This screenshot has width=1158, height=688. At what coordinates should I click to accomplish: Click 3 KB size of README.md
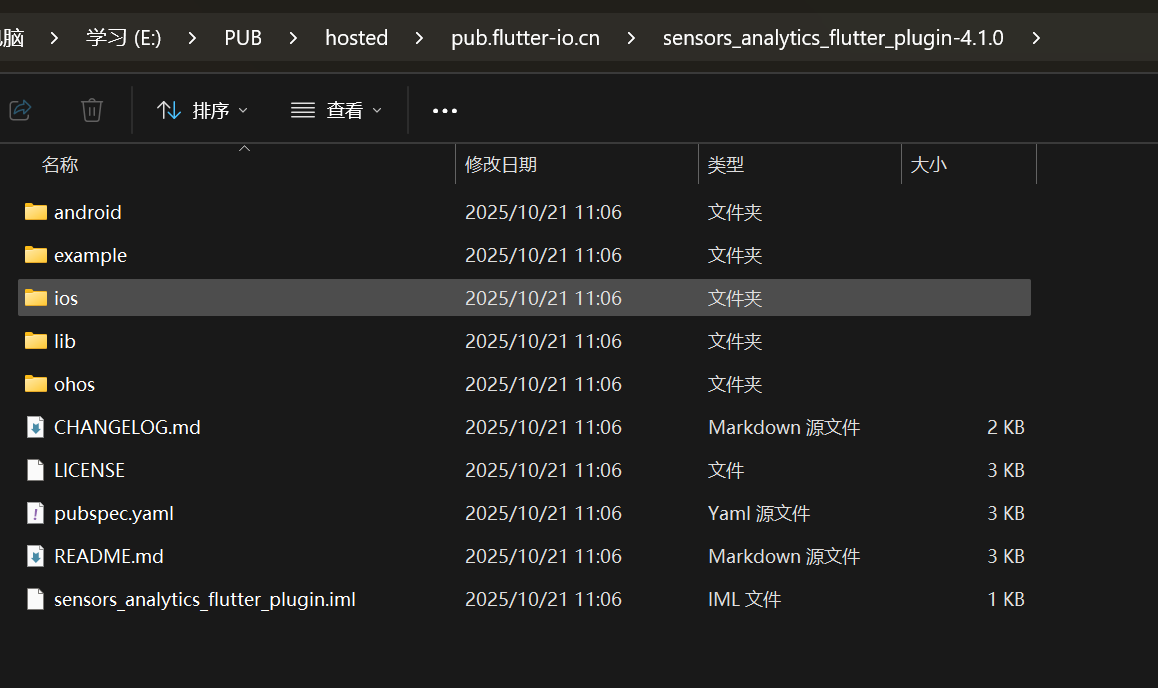tap(1006, 556)
